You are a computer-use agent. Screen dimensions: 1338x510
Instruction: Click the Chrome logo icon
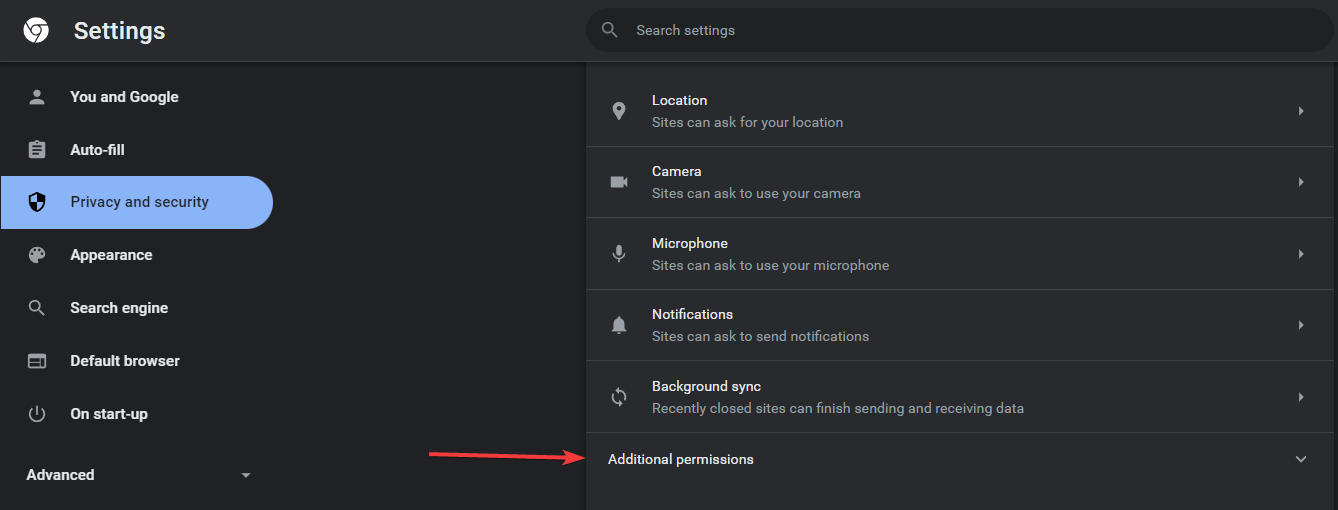[x=36, y=31]
